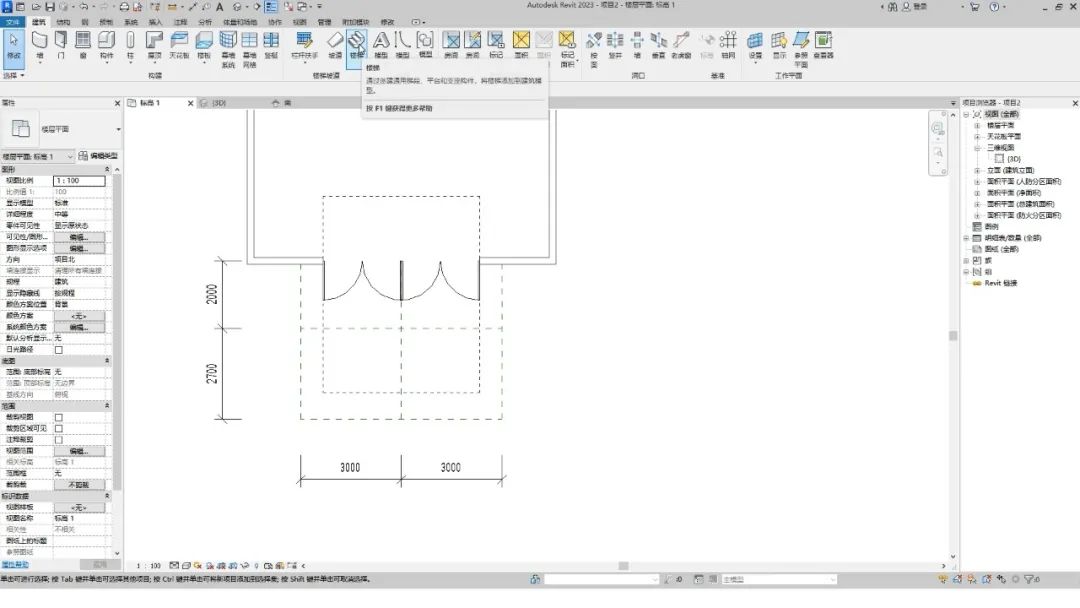Select the Railing (栏杆扶手) tool

point(304,45)
